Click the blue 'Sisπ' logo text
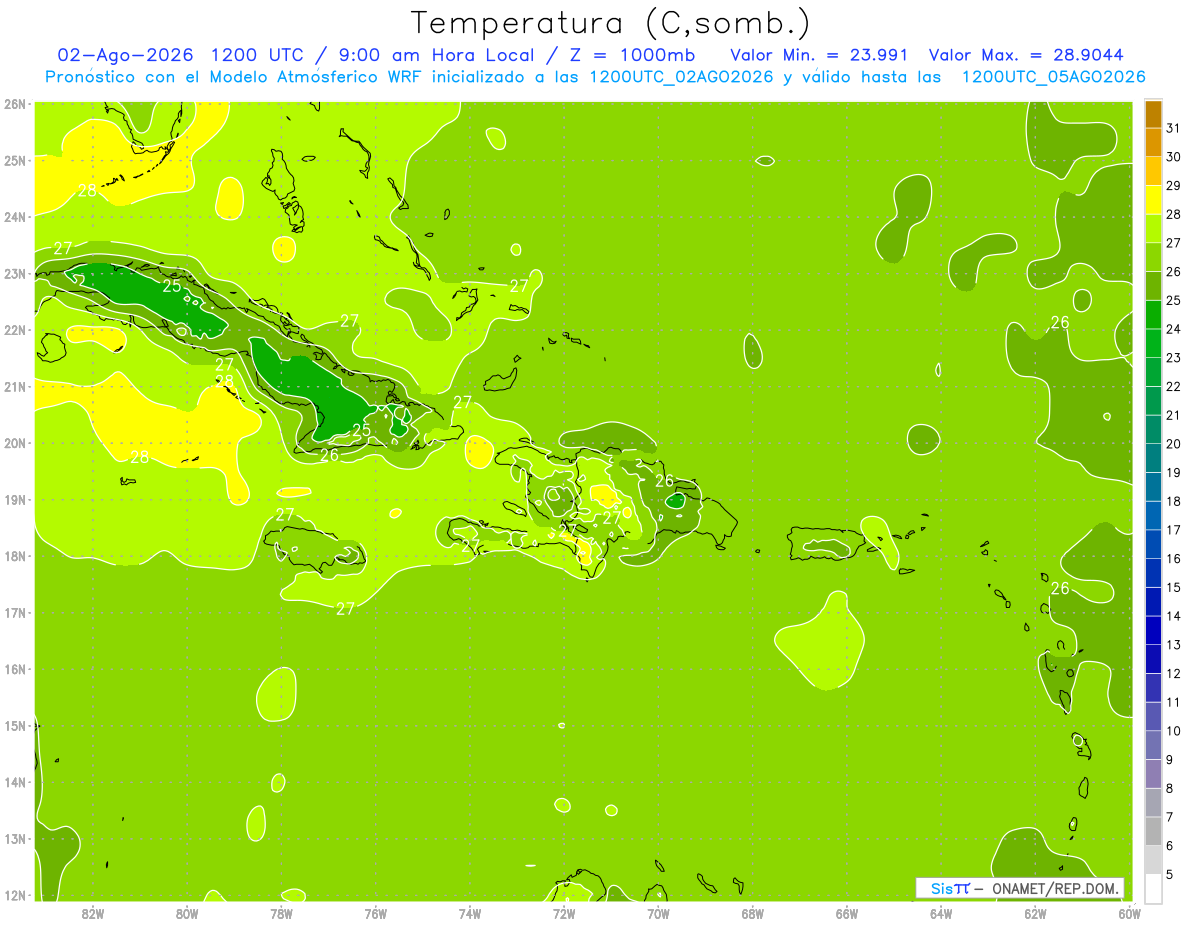 click(x=950, y=888)
